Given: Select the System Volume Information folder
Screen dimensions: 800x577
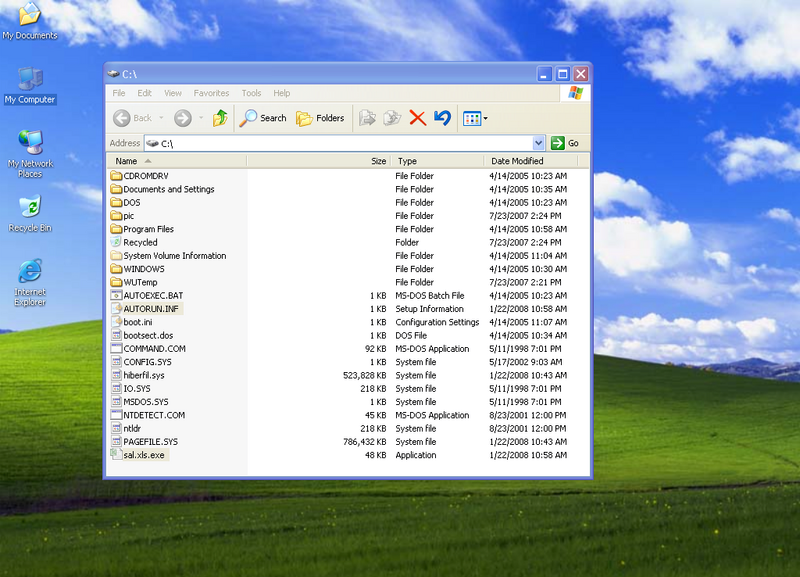Looking at the screenshot, I should pyautogui.click(x=168, y=256).
